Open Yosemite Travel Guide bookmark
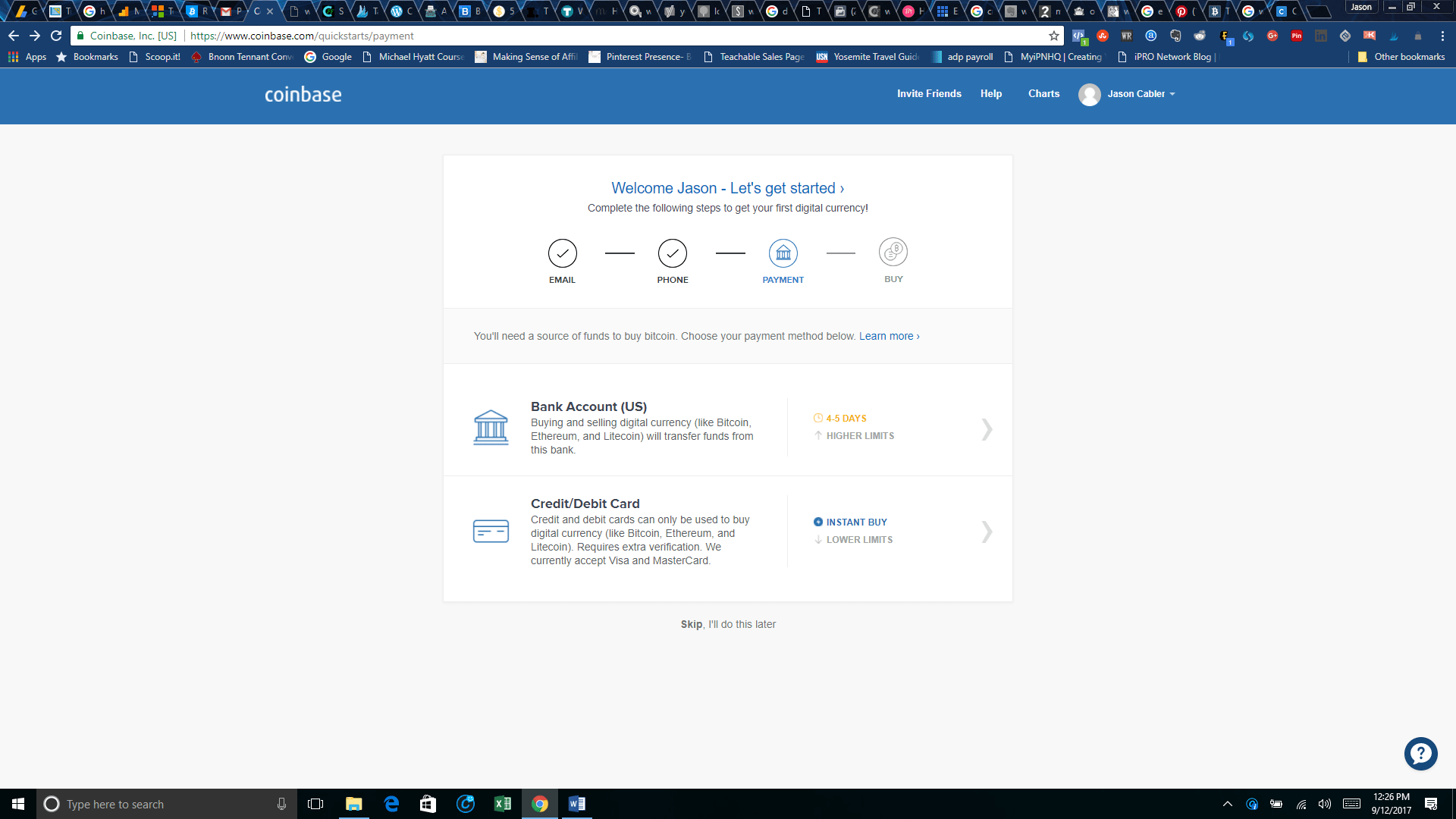This screenshot has height=819, width=1456. coord(868,57)
